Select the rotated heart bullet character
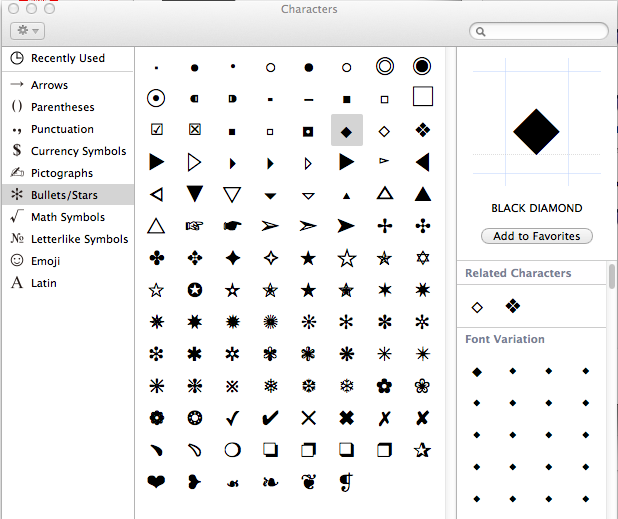 pos(194,482)
